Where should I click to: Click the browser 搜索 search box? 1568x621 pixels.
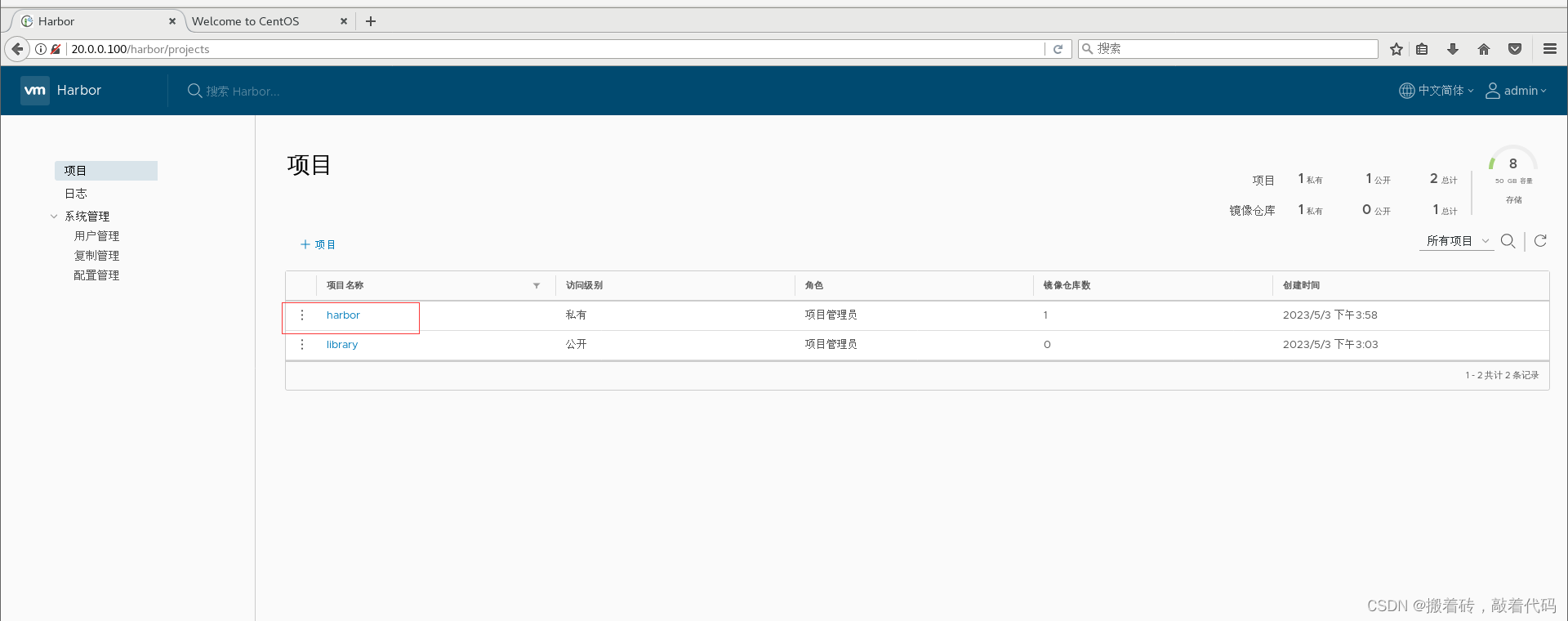pos(1228,49)
